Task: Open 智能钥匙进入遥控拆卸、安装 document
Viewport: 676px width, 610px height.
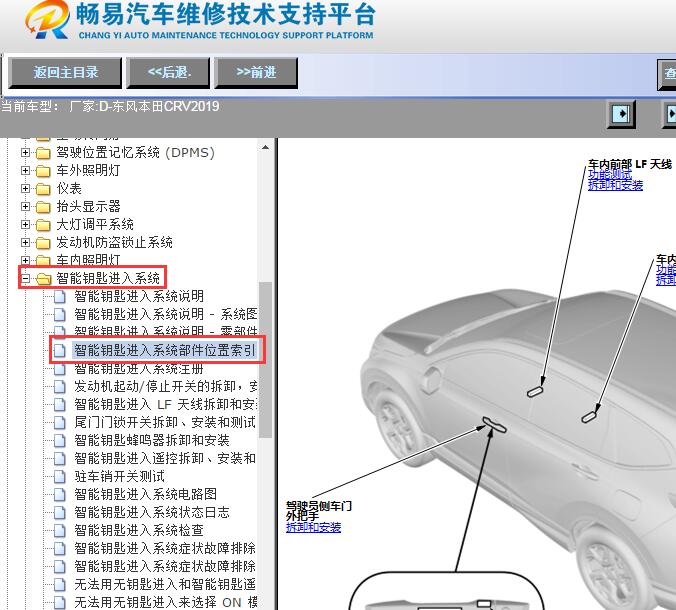Action: click(x=165, y=458)
